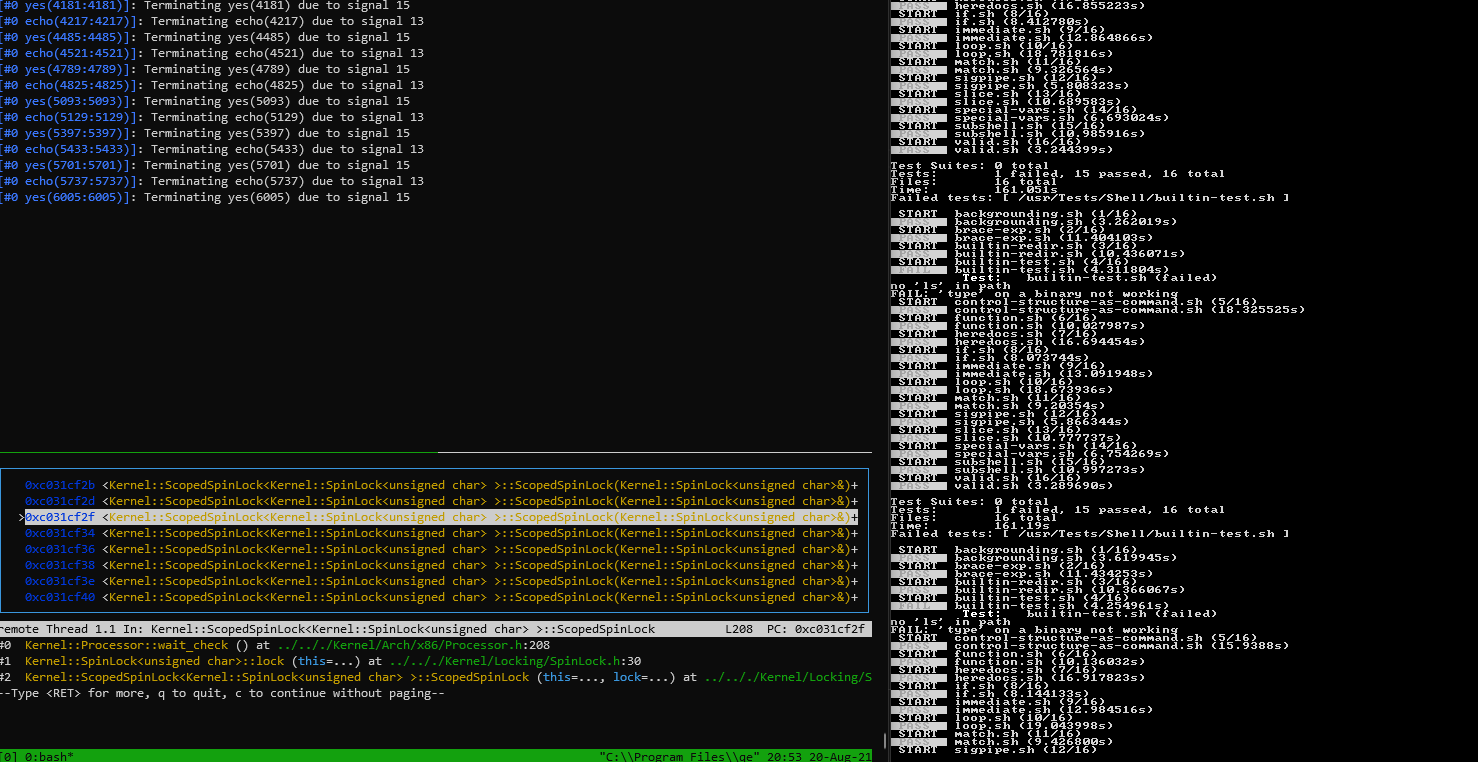Click the "L208" line indicator
The height and width of the screenshot is (762, 1478).
tap(739, 629)
